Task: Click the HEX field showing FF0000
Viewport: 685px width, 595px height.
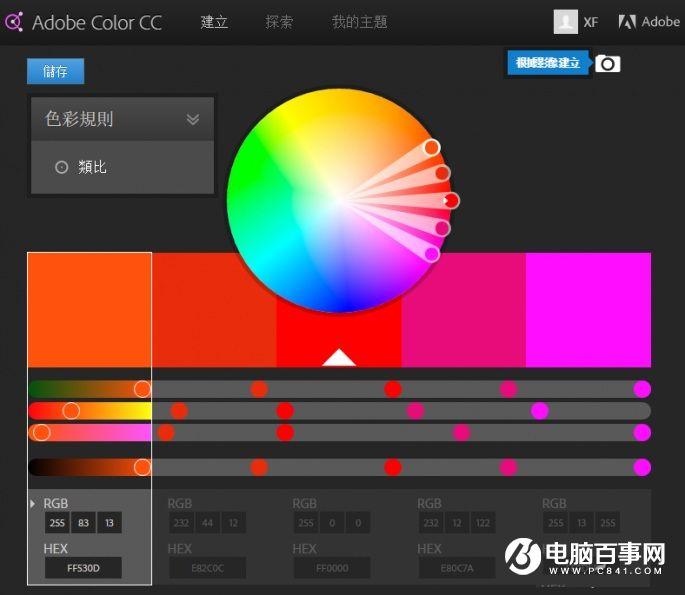Action: click(332, 568)
